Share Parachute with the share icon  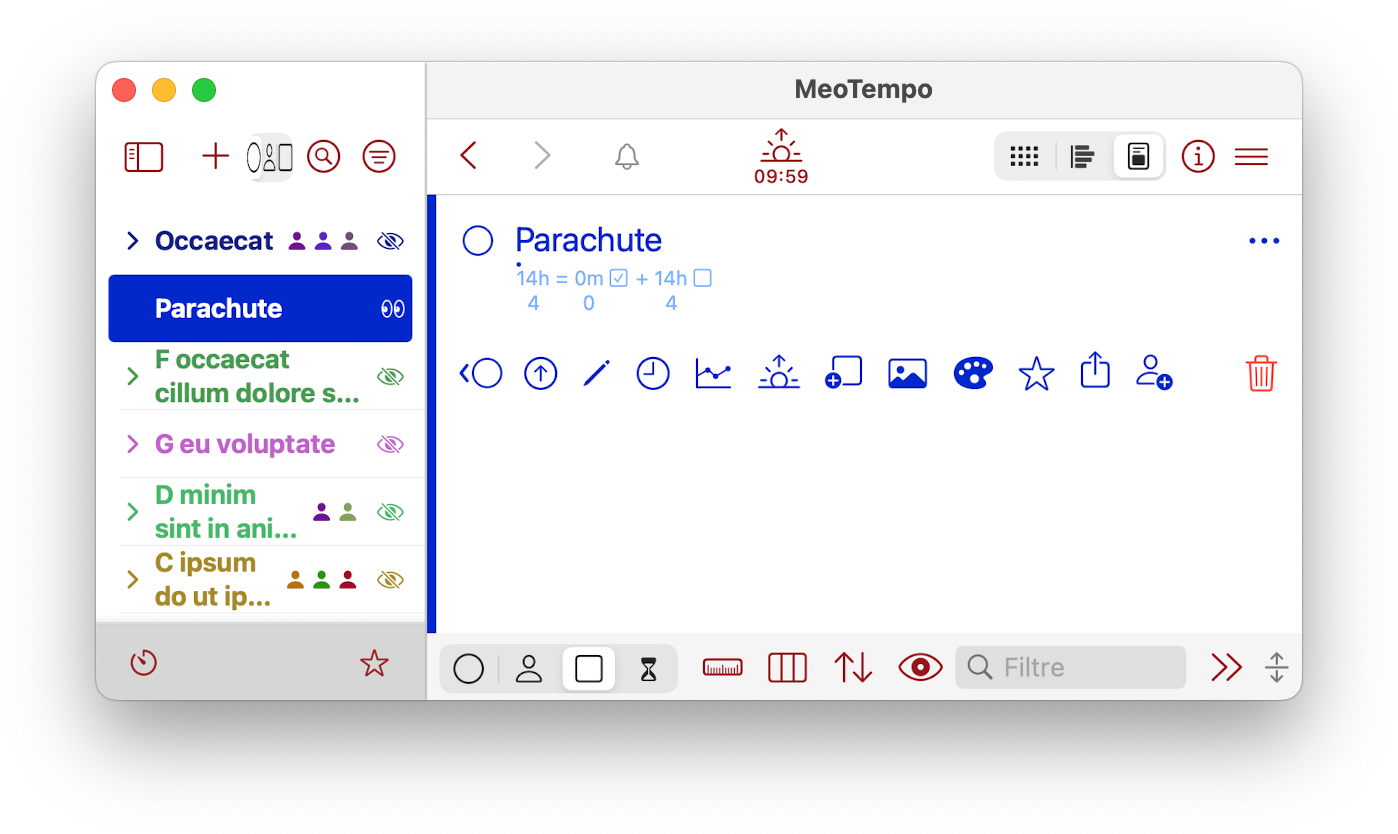click(x=1096, y=371)
